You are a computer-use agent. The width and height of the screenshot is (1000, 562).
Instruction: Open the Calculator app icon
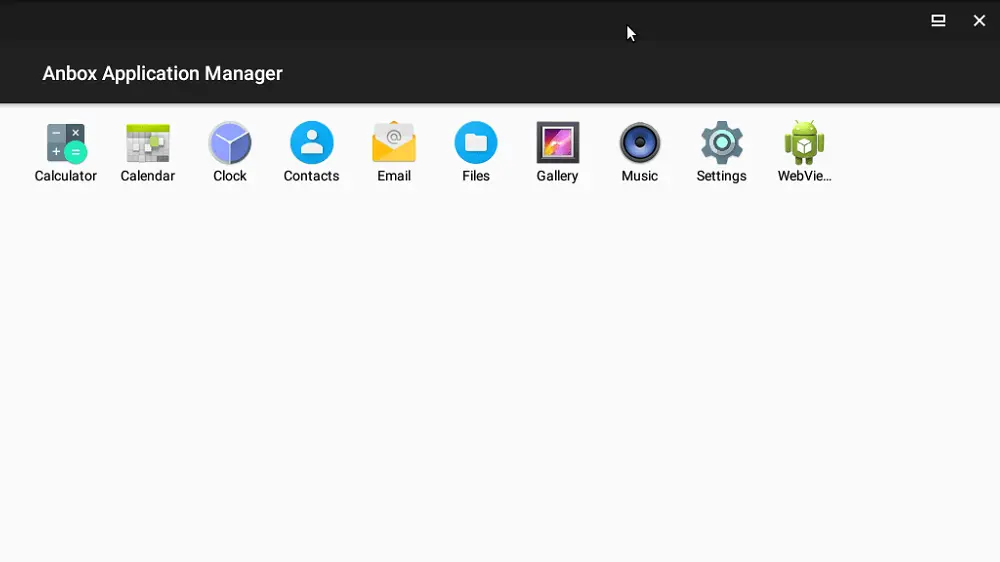(x=66, y=143)
